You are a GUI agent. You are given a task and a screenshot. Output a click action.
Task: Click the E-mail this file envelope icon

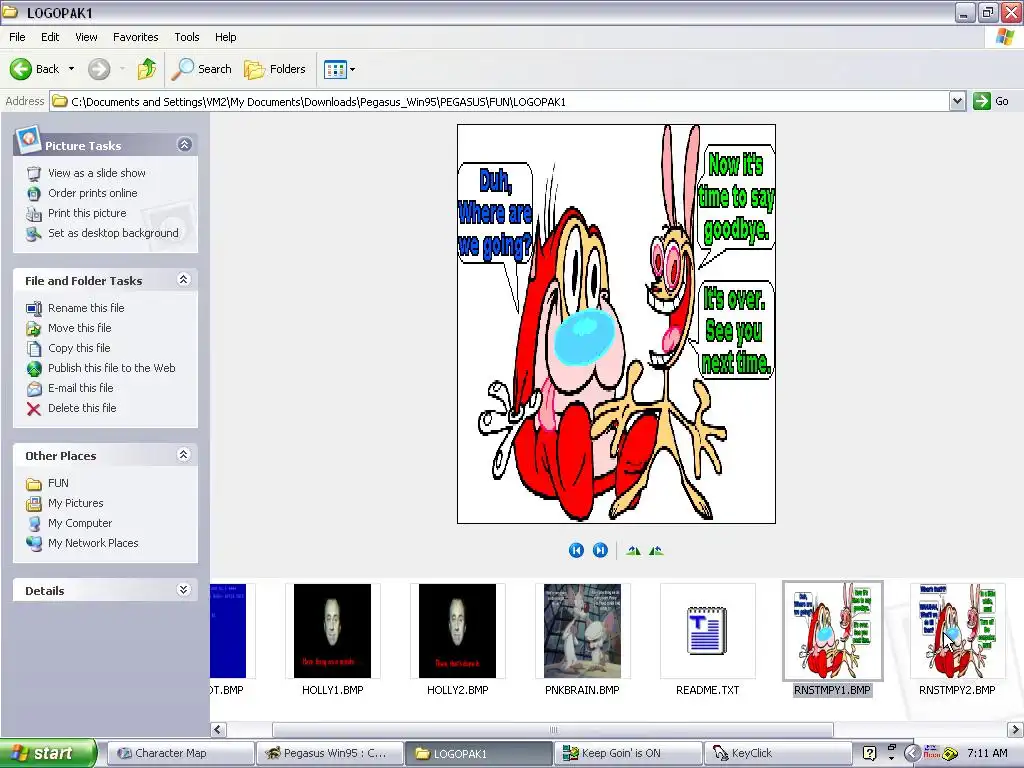(34, 389)
